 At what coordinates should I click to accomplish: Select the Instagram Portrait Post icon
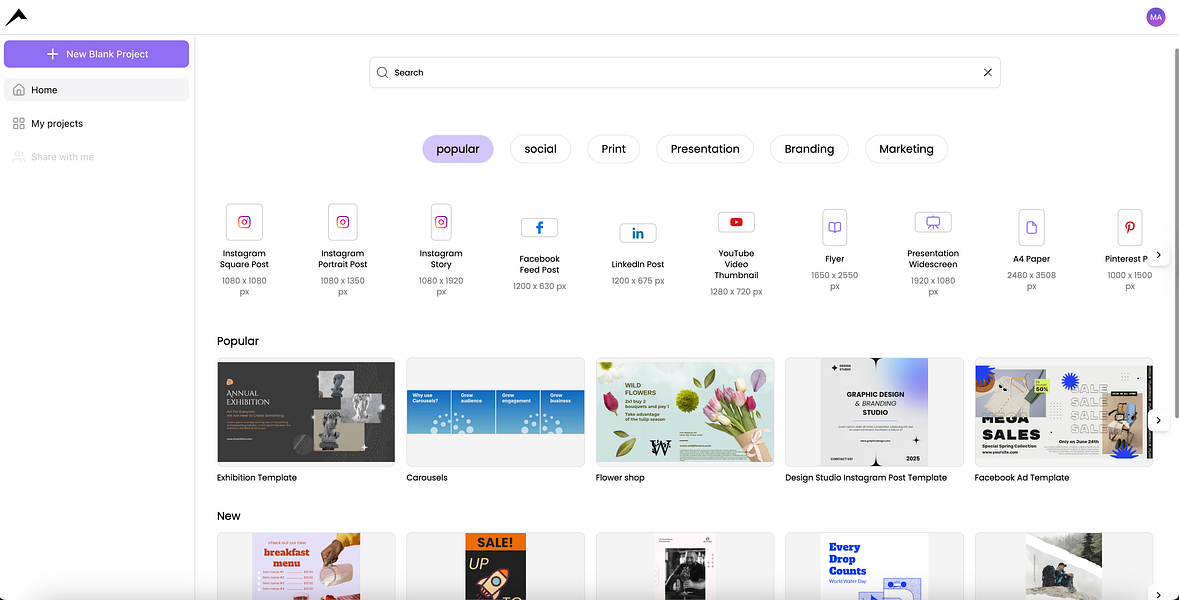click(343, 222)
